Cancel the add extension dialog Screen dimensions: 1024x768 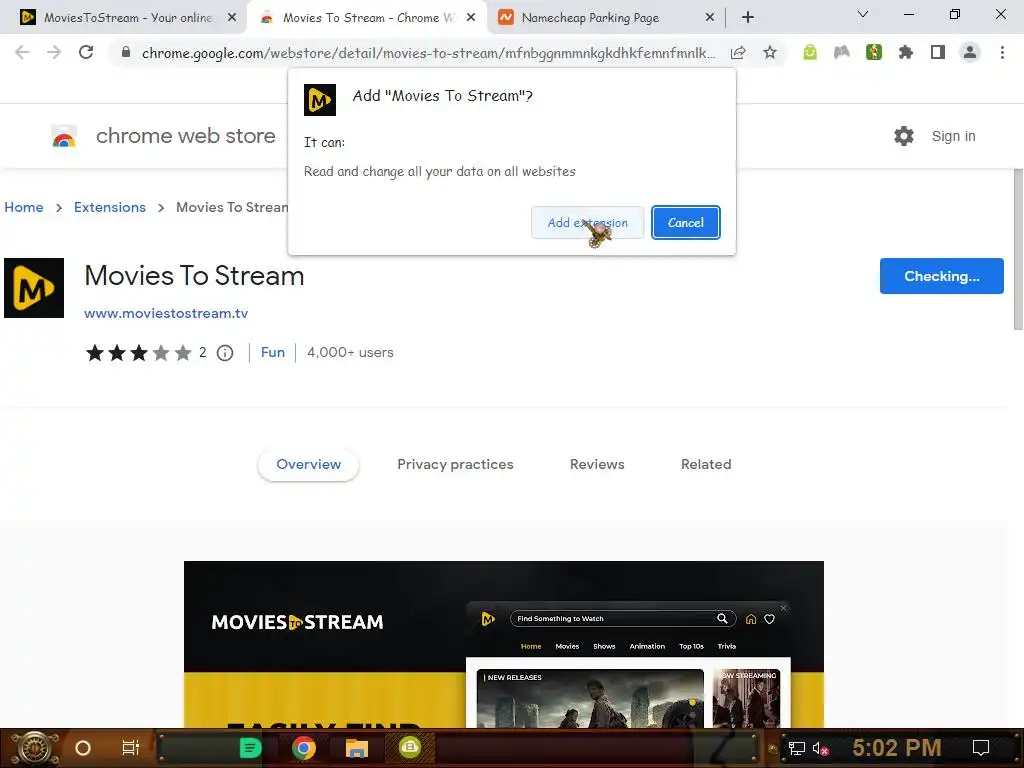click(686, 223)
